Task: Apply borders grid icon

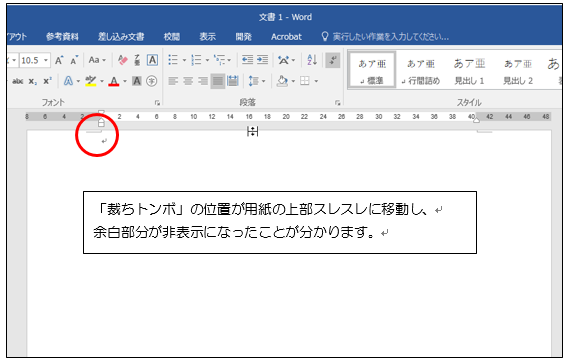Action: 305,81
